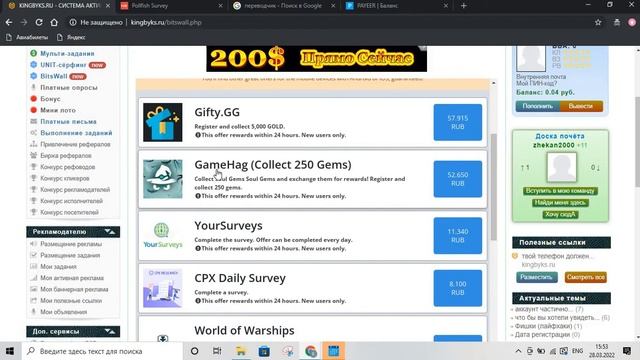The height and width of the screenshot is (360, 640).
Task: Open the Авиабилеты bookmark
Action: click(x=27, y=37)
